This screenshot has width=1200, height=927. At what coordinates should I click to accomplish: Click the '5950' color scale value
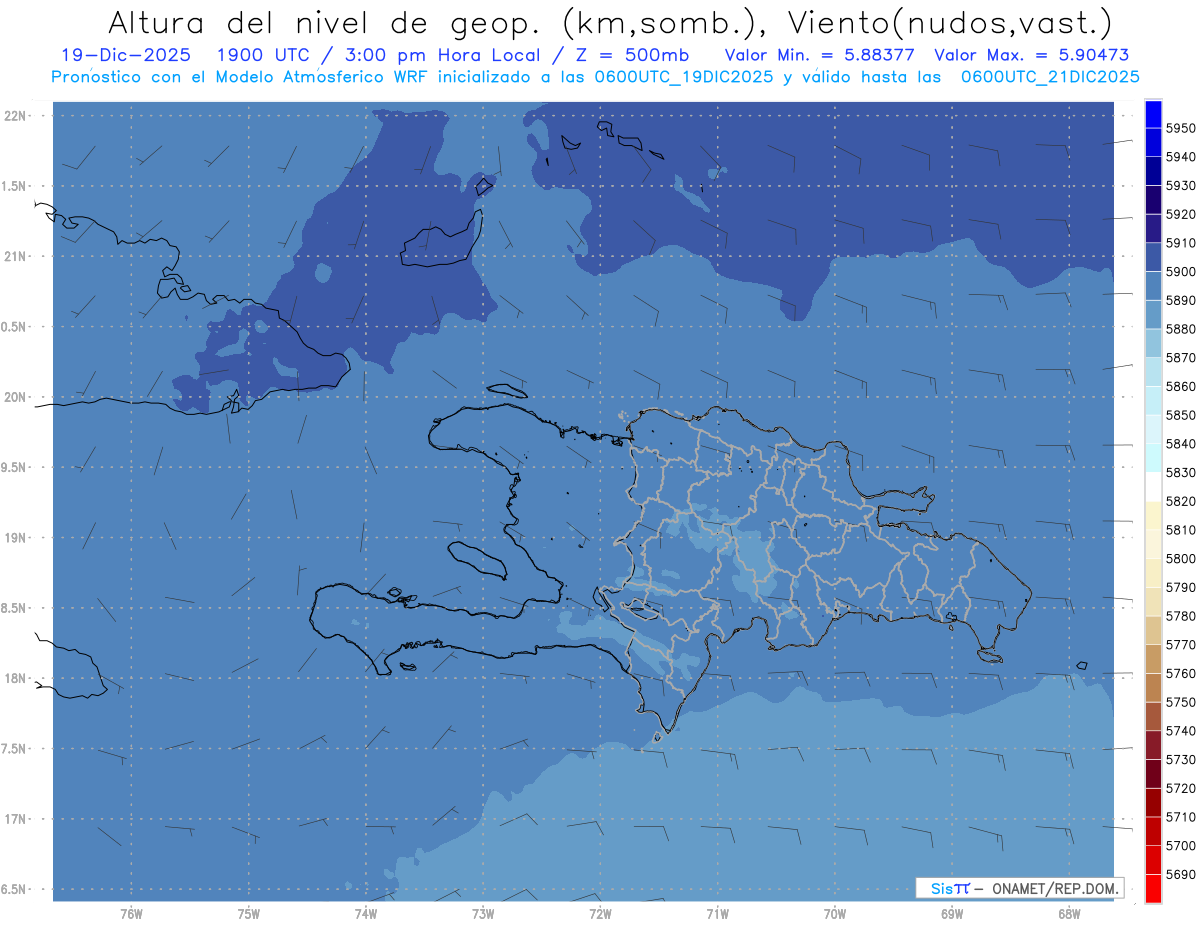point(1180,128)
